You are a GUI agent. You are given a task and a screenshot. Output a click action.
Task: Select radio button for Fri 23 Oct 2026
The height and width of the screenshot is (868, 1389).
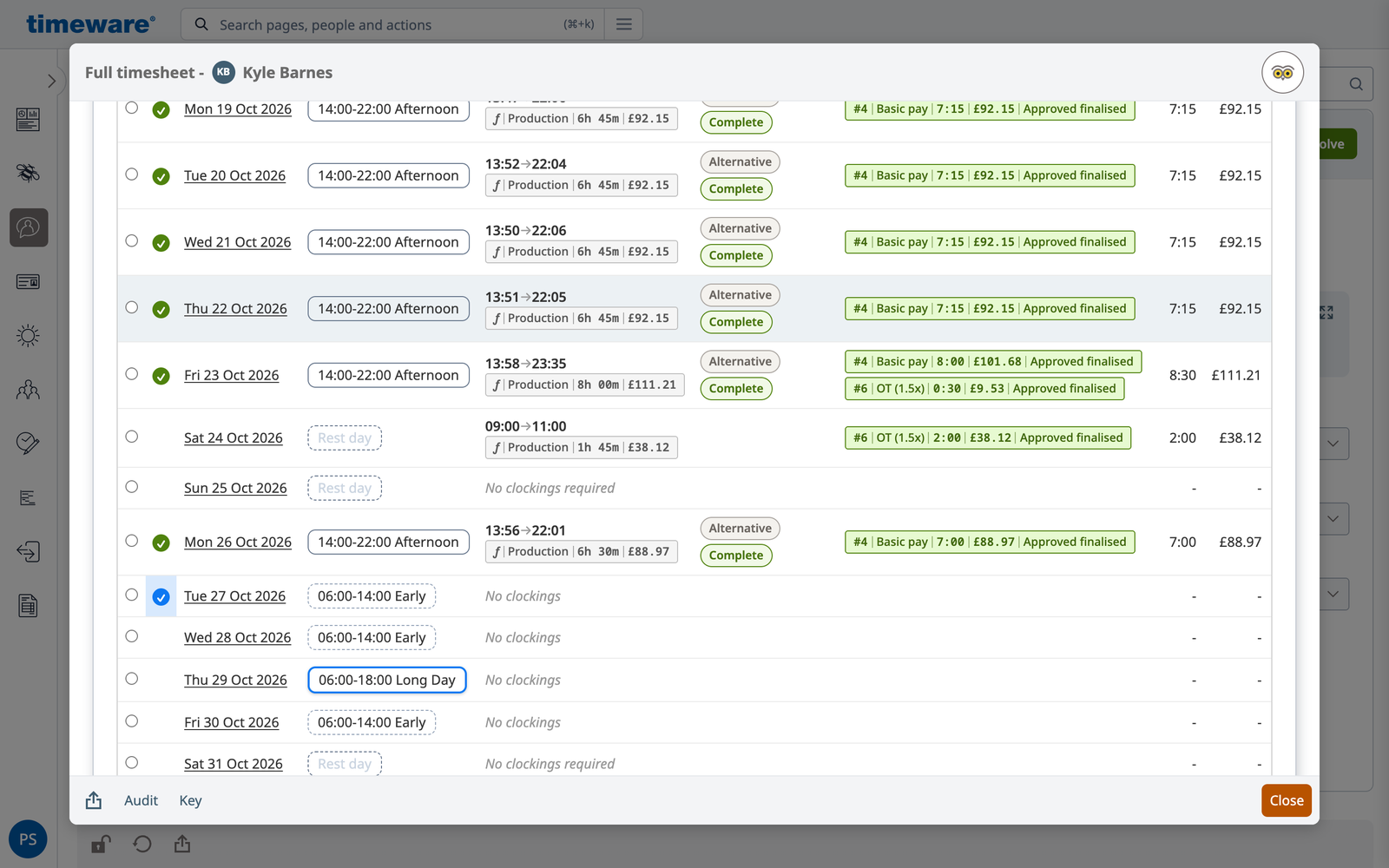point(132,373)
